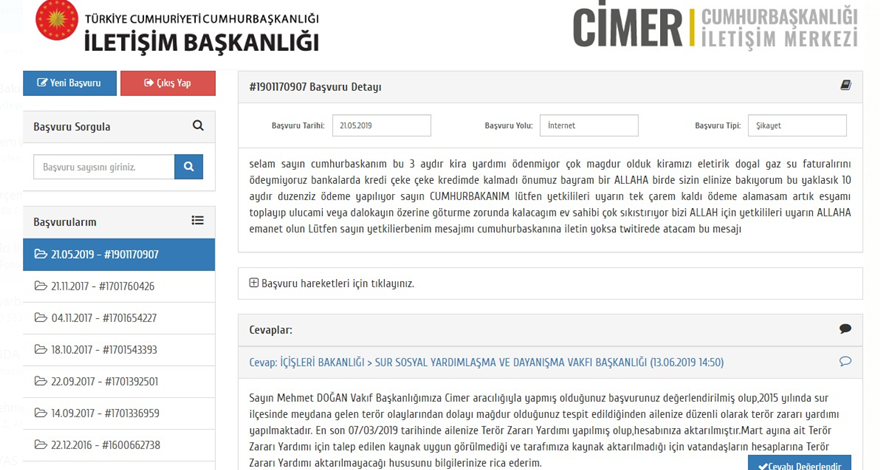
Task: Click the open folder icon beside 21.05.2019 entry
Action: (40, 254)
